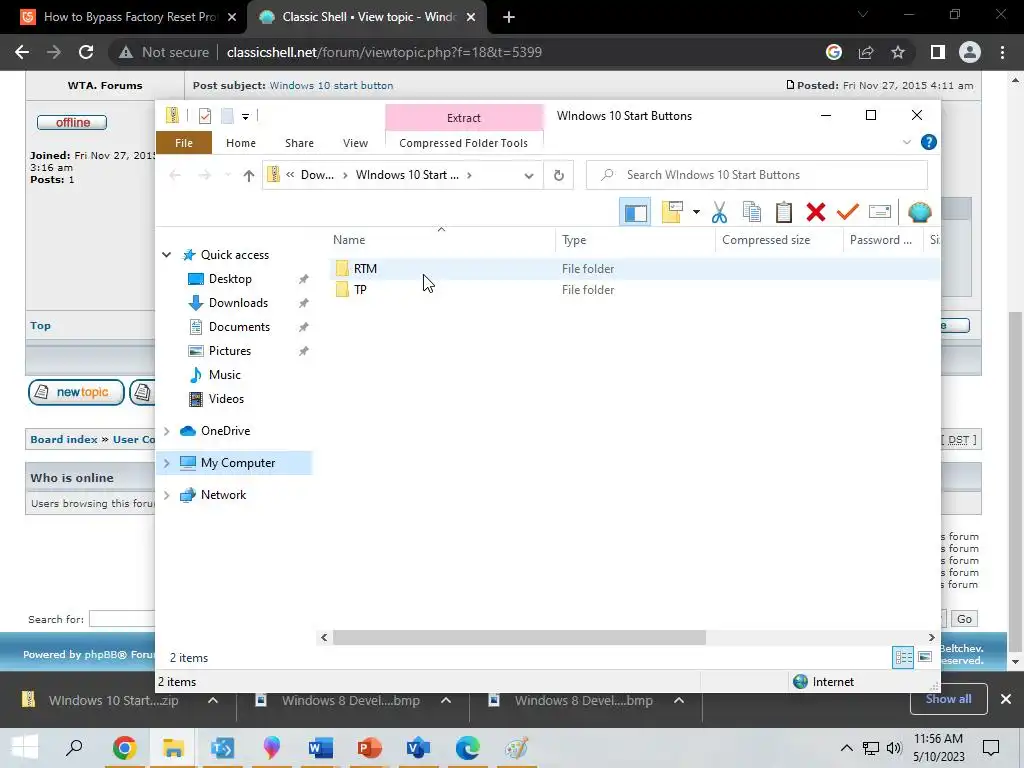Screen dimensions: 1024x768
Task: Select Documents in the navigation pane
Action: (239, 327)
